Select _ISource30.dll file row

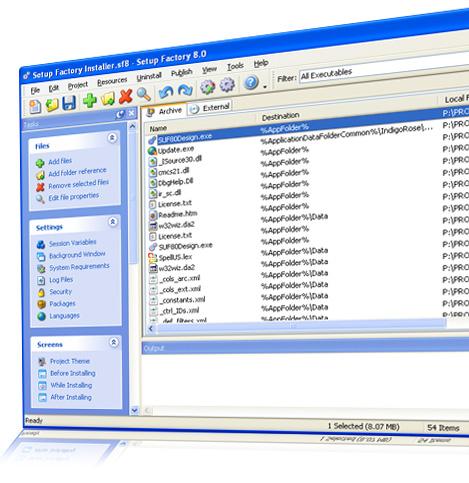(180, 160)
